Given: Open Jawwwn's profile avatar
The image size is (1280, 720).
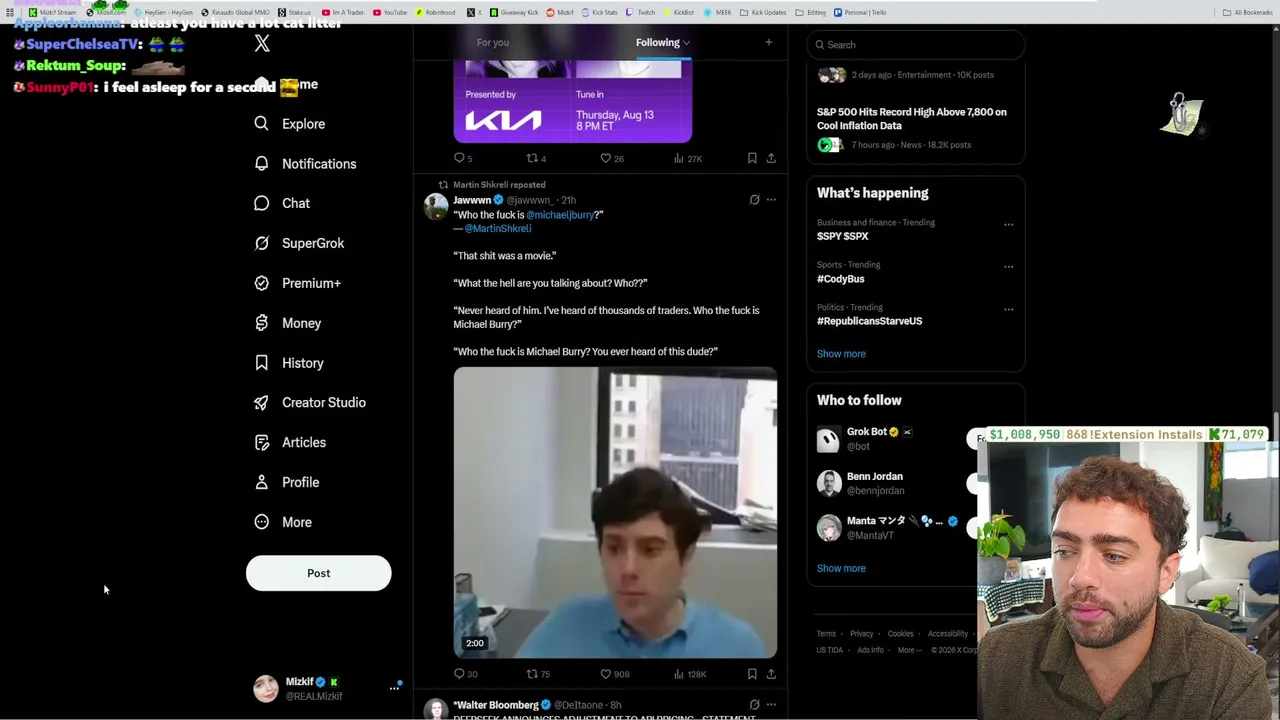Looking at the screenshot, I should [436, 206].
